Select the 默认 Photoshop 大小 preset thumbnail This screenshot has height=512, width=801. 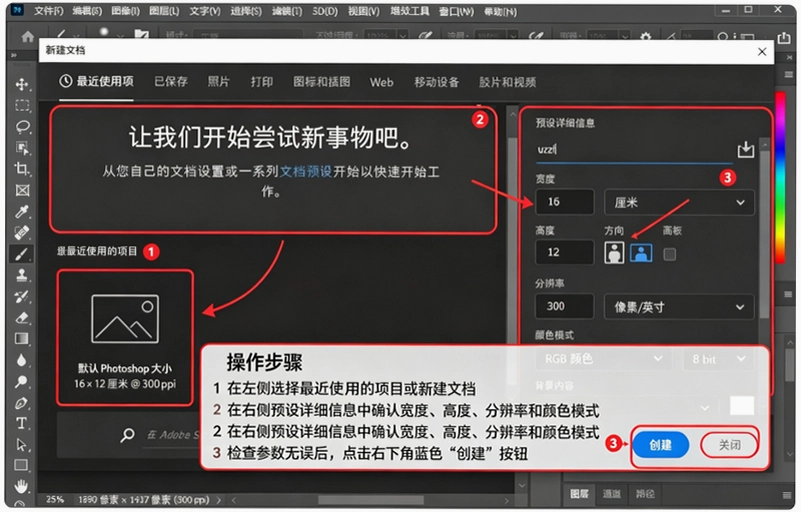125,338
